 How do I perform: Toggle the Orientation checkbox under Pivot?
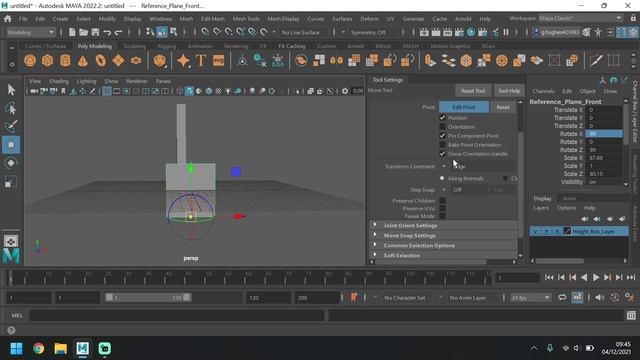[x=442, y=127]
